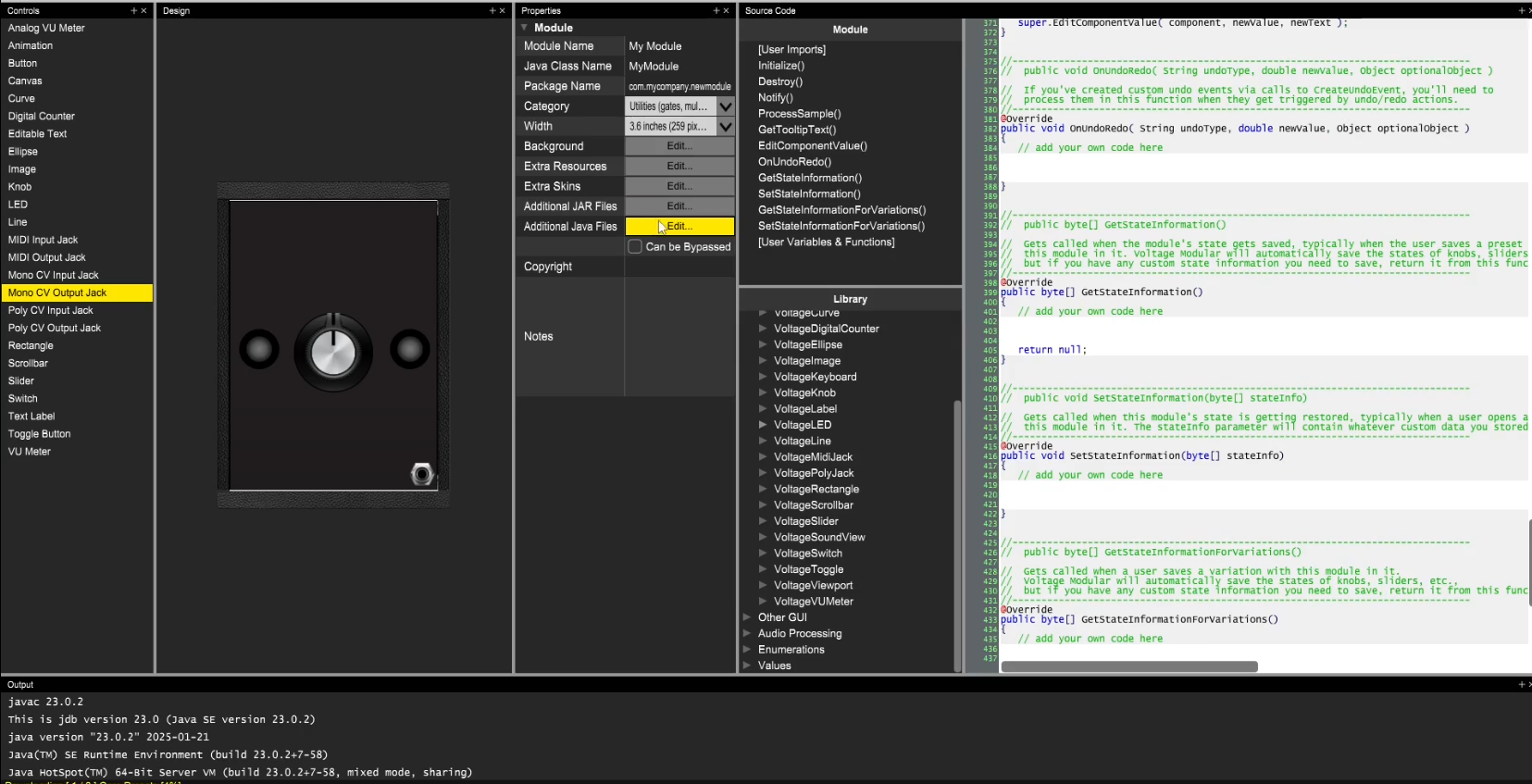Close the Controls panel with its X icon

[143, 11]
